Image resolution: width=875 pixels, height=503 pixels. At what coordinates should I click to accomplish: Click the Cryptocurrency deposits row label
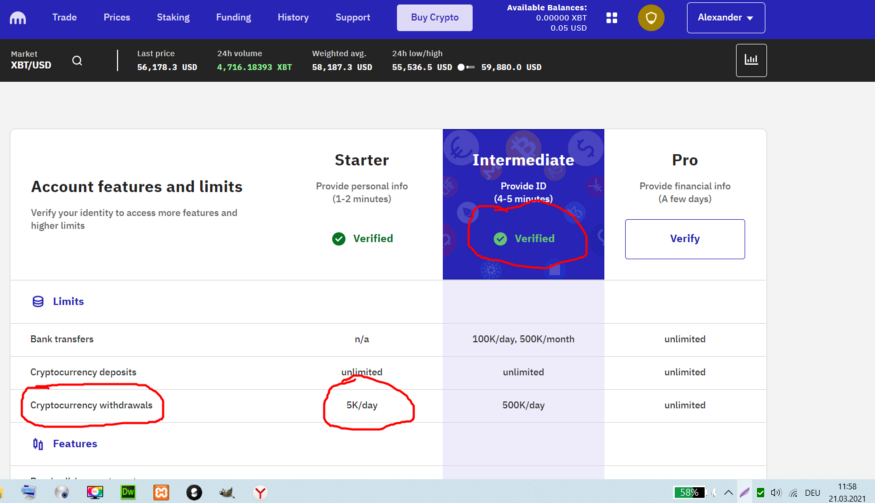coord(83,372)
